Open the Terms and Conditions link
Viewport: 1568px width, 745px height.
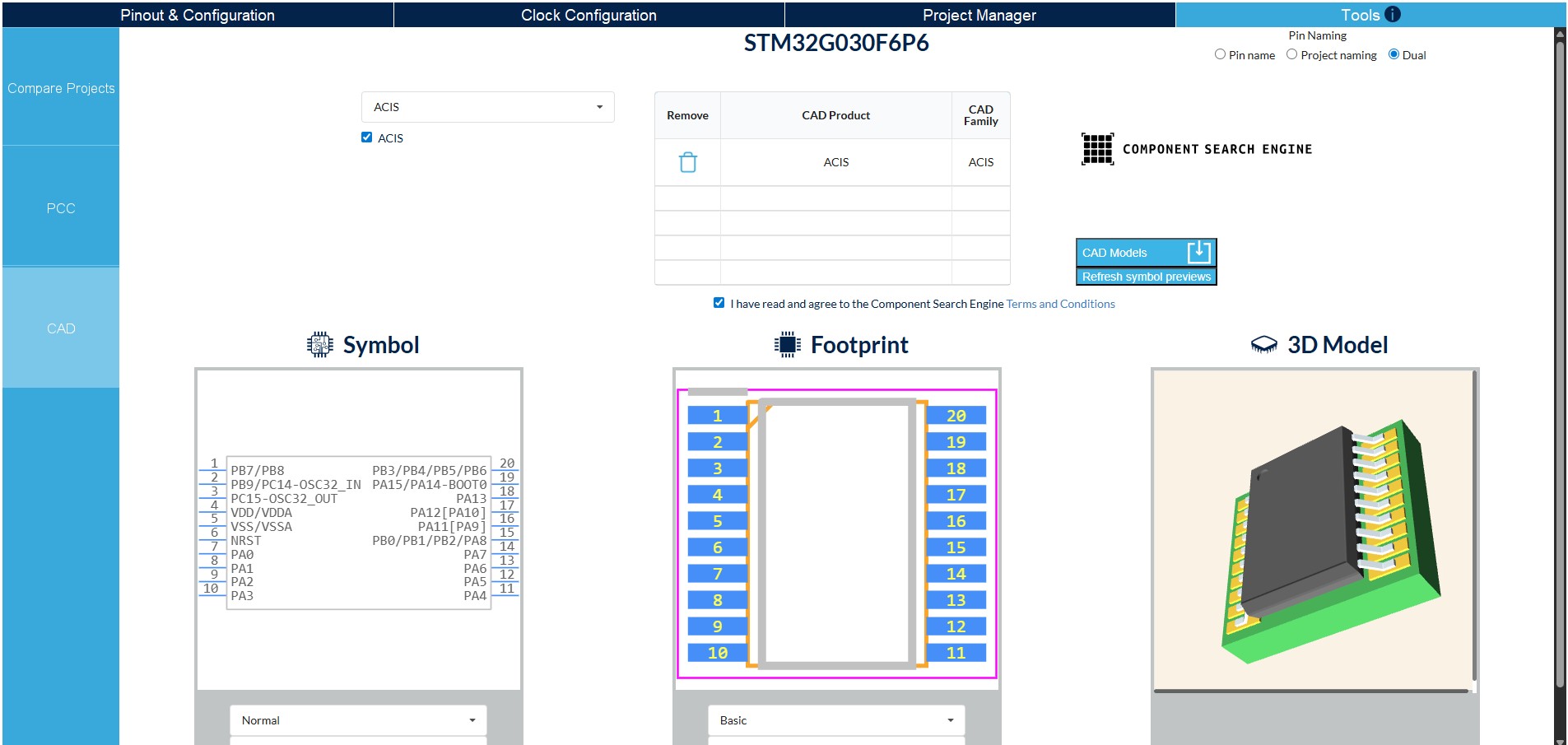click(x=1060, y=304)
